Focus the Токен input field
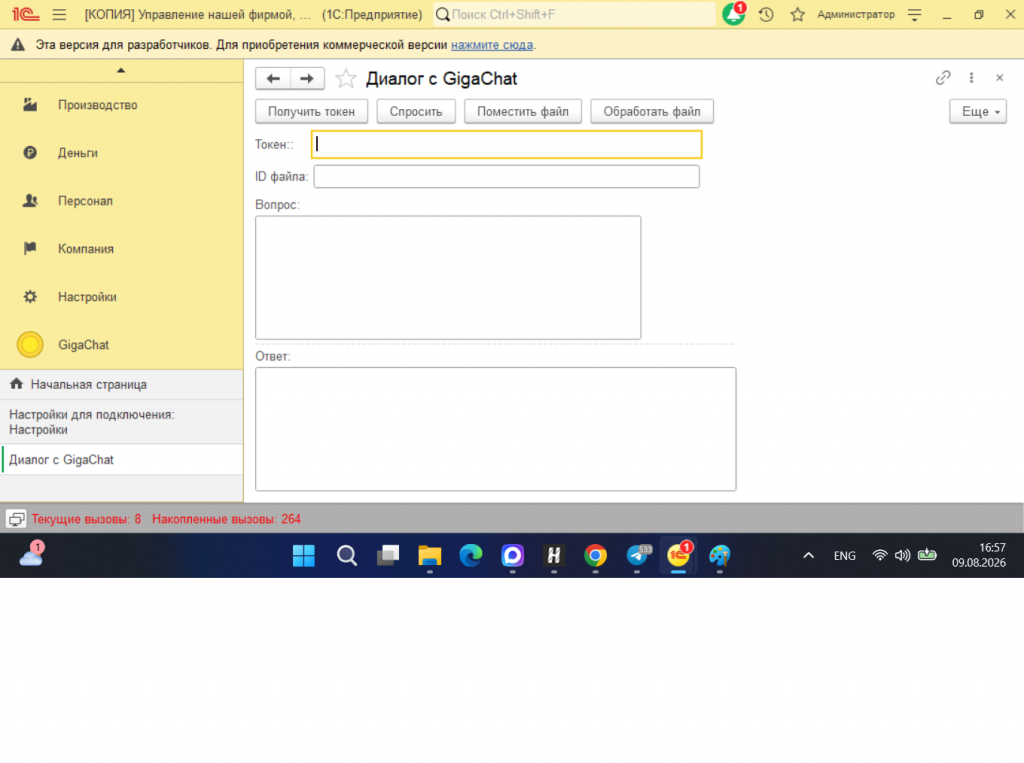Screen dimensions: 1024x763 point(507,144)
